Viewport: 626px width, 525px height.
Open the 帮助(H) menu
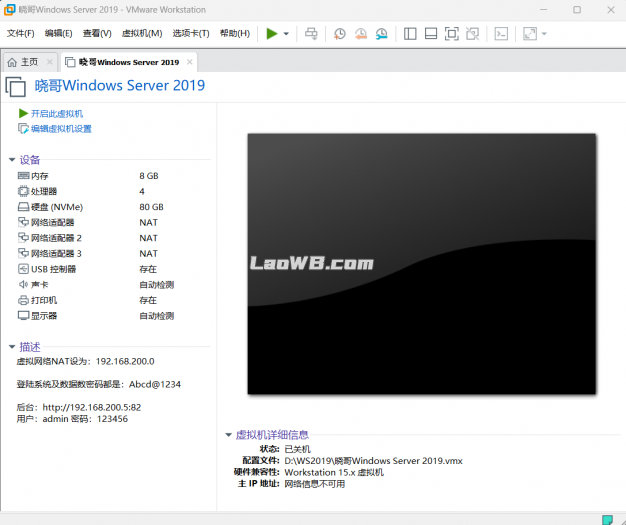click(x=234, y=33)
